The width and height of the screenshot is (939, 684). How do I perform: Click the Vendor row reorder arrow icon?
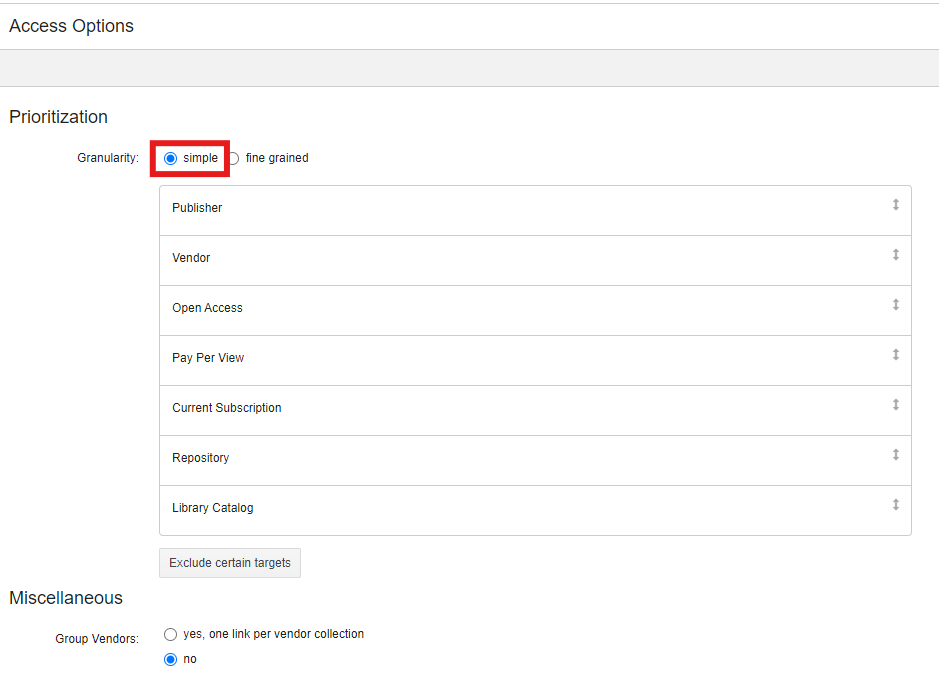(x=895, y=255)
